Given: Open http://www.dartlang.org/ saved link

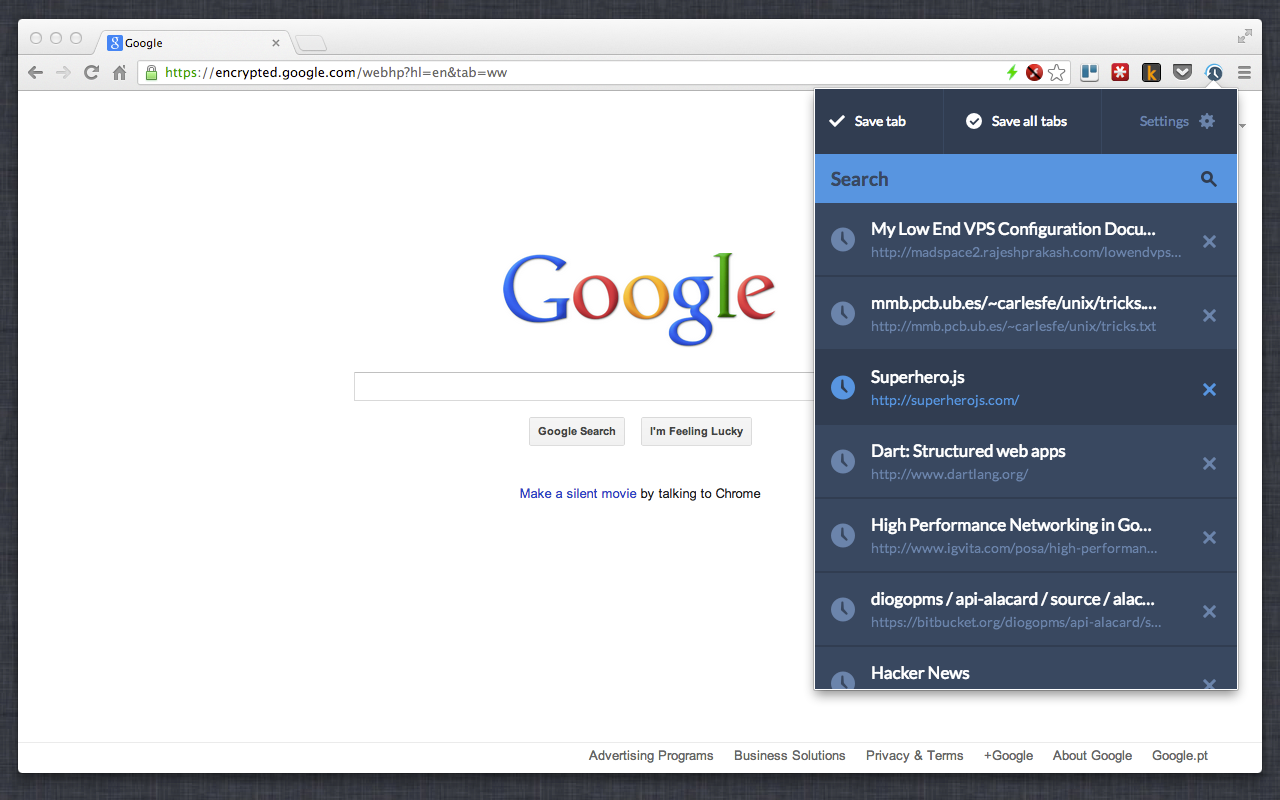Looking at the screenshot, I should pos(949,474).
